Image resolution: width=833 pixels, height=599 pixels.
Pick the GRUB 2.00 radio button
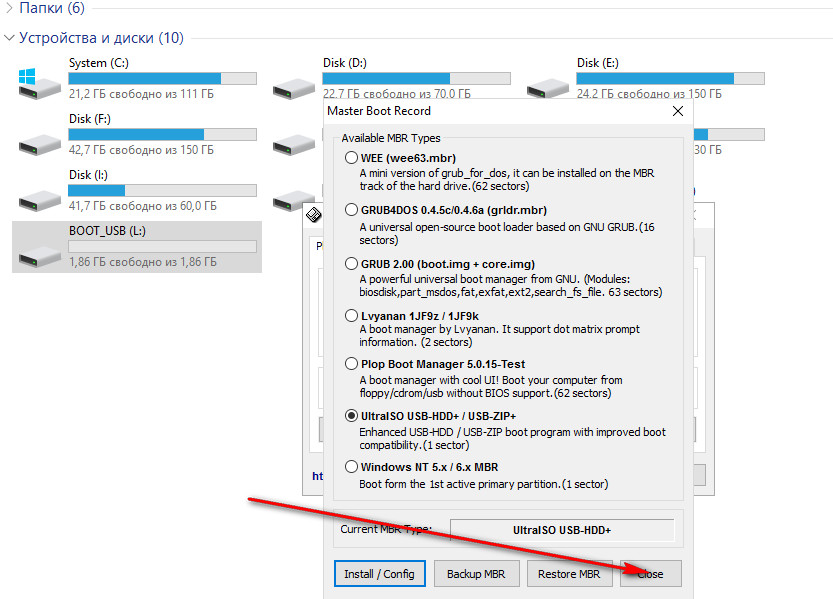coord(351,263)
